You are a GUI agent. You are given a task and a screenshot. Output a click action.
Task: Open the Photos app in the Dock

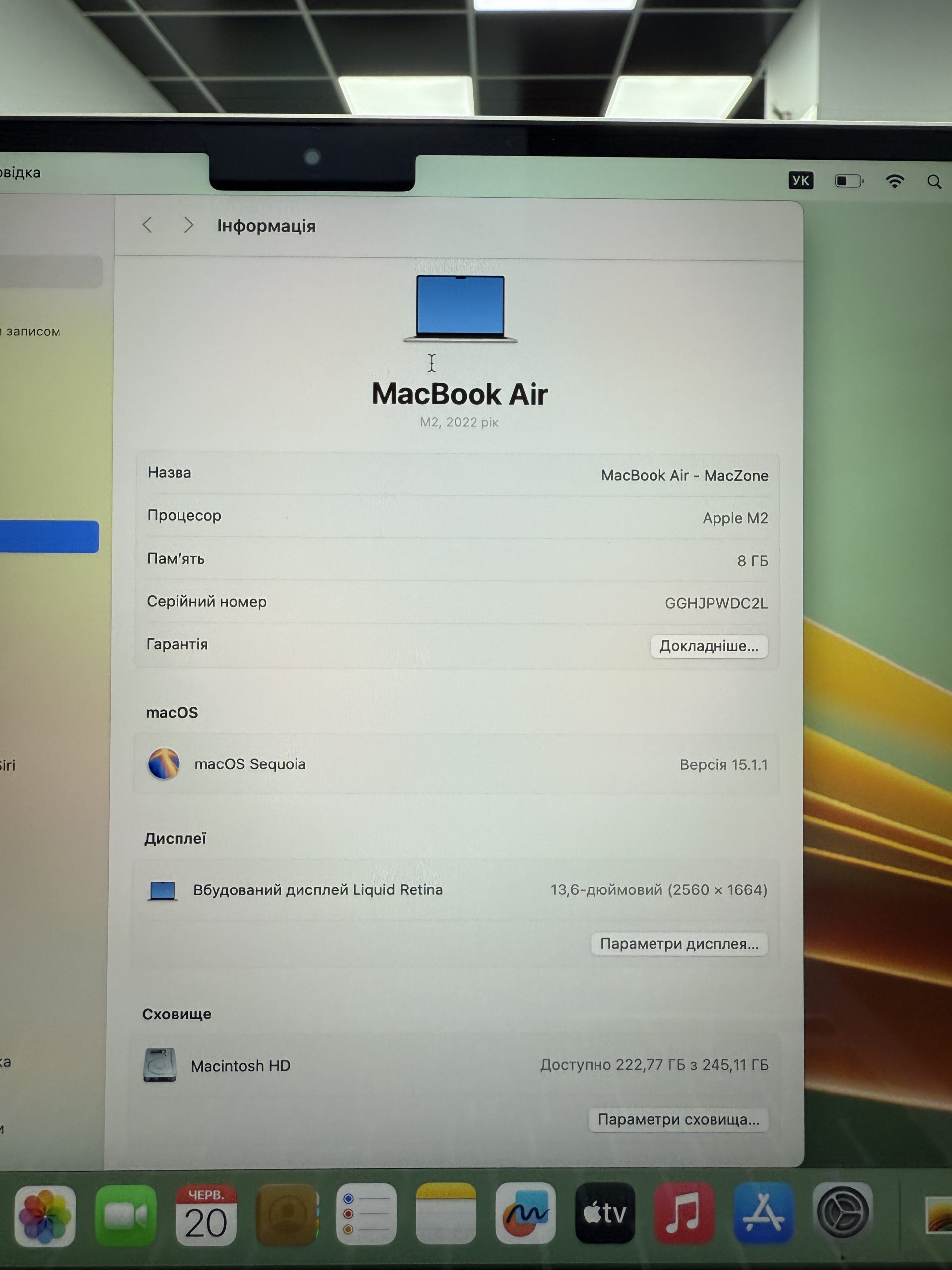click(x=45, y=1216)
